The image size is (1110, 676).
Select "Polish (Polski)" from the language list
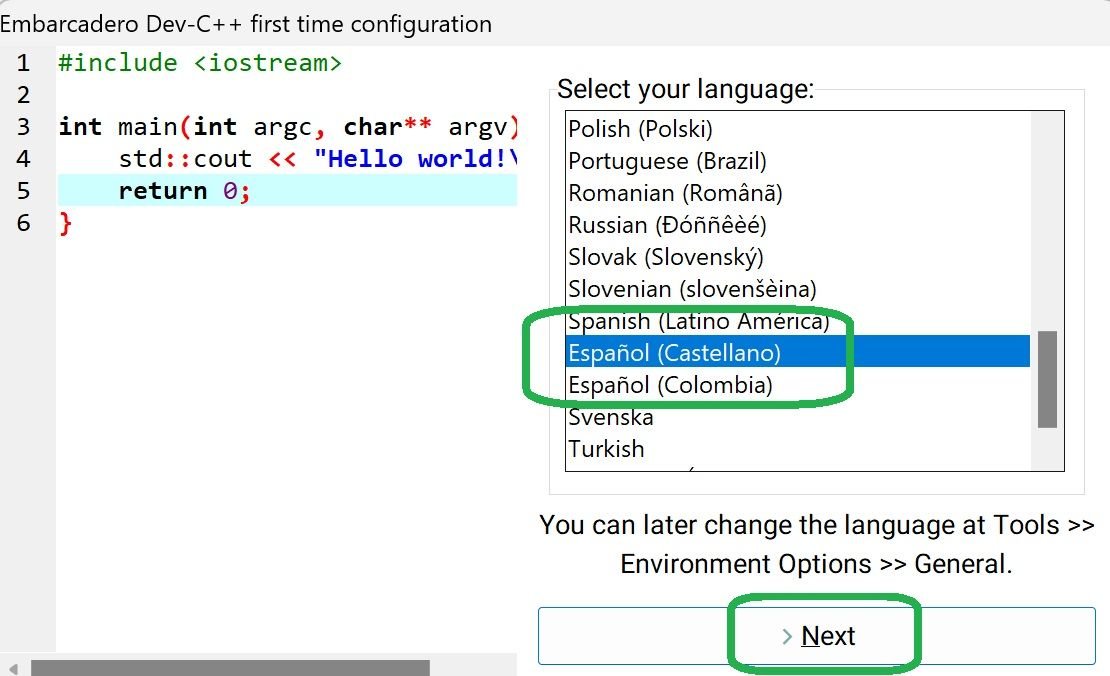(x=640, y=128)
